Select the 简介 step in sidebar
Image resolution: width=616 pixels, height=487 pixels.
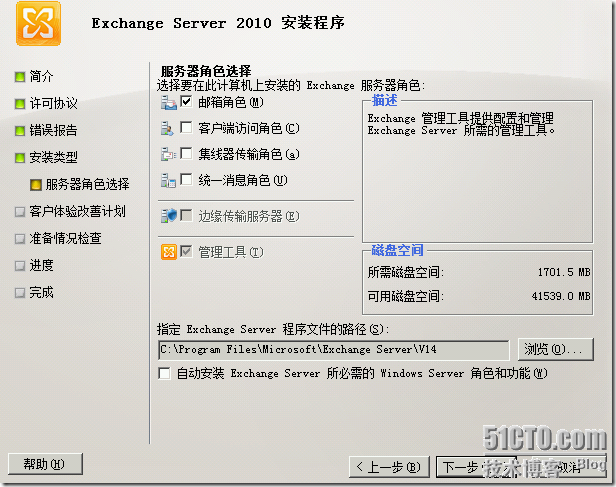click(41, 77)
